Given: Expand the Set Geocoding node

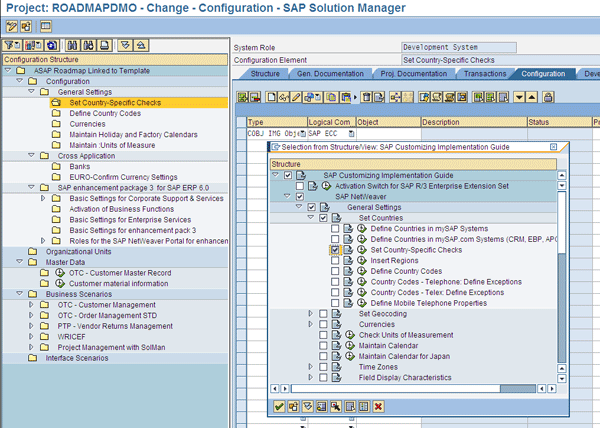Looking at the screenshot, I should tap(311, 314).
